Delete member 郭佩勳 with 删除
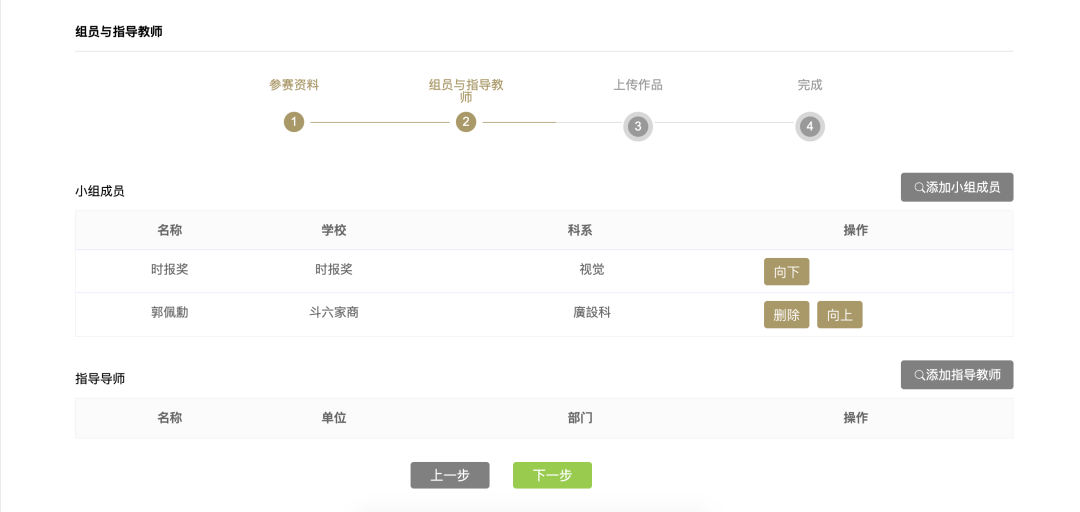 [x=787, y=315]
